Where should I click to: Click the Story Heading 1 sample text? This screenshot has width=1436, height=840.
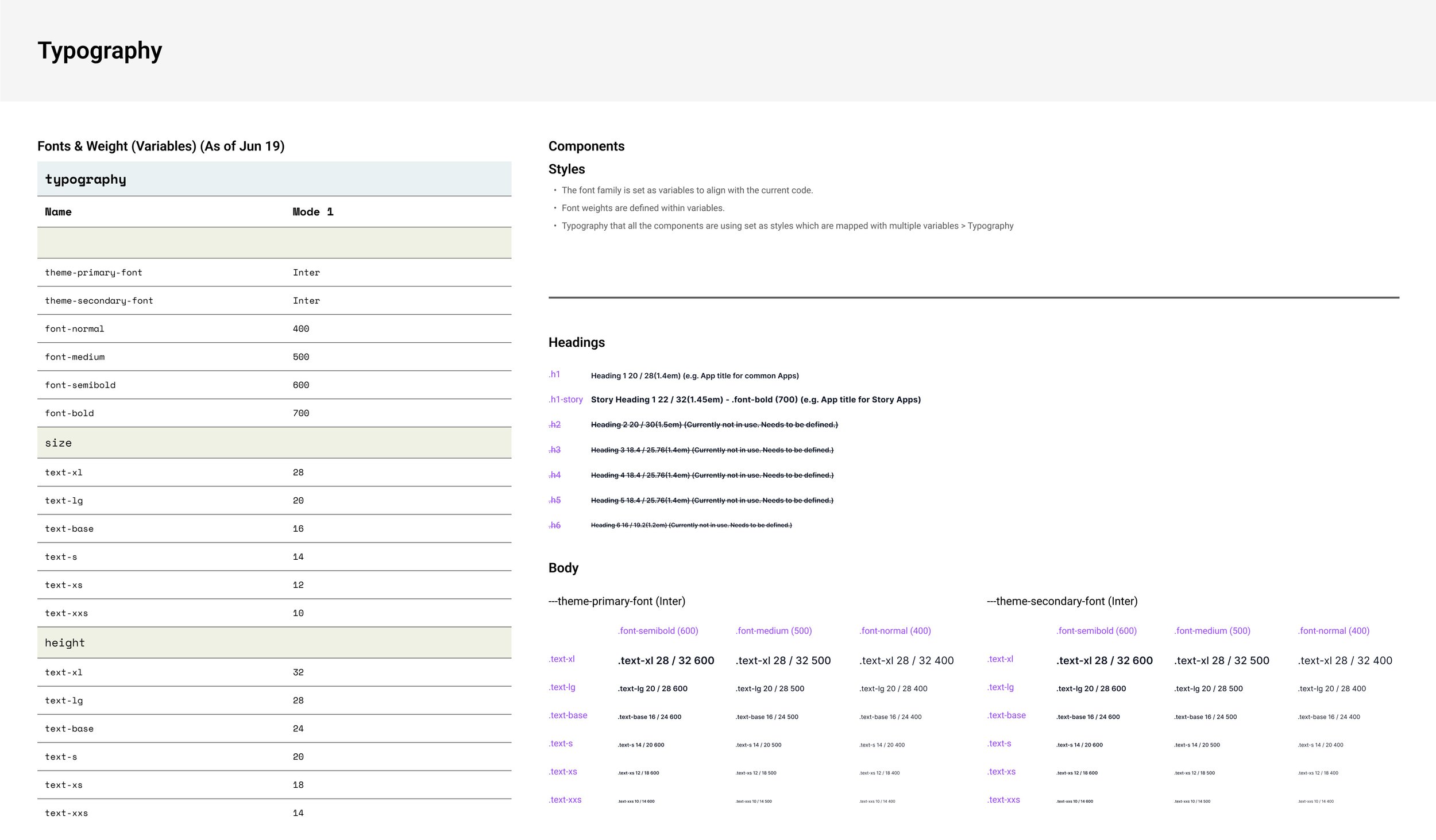[755, 400]
